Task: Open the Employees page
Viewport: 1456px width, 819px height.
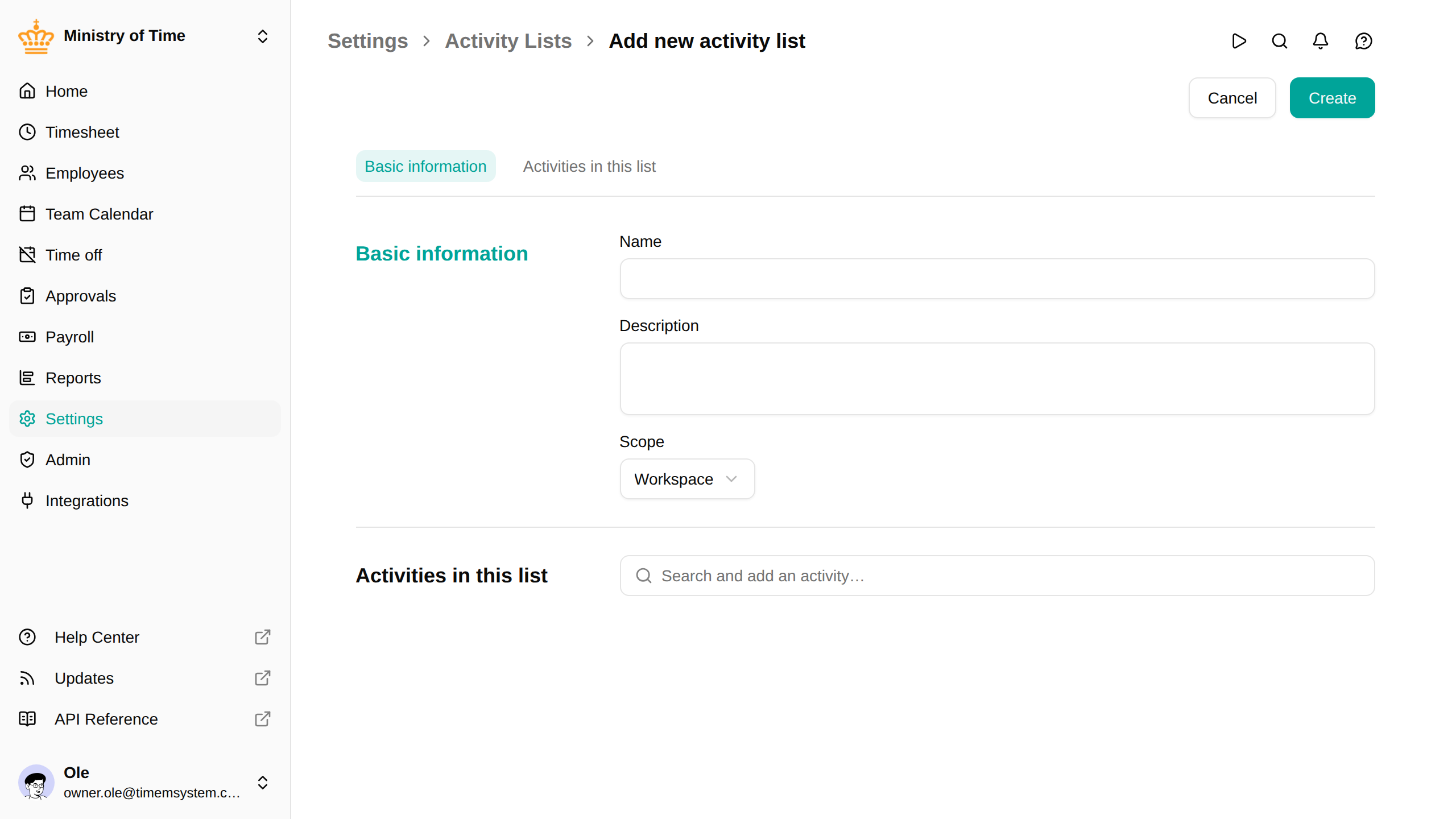Action: pyautogui.click(x=145, y=173)
